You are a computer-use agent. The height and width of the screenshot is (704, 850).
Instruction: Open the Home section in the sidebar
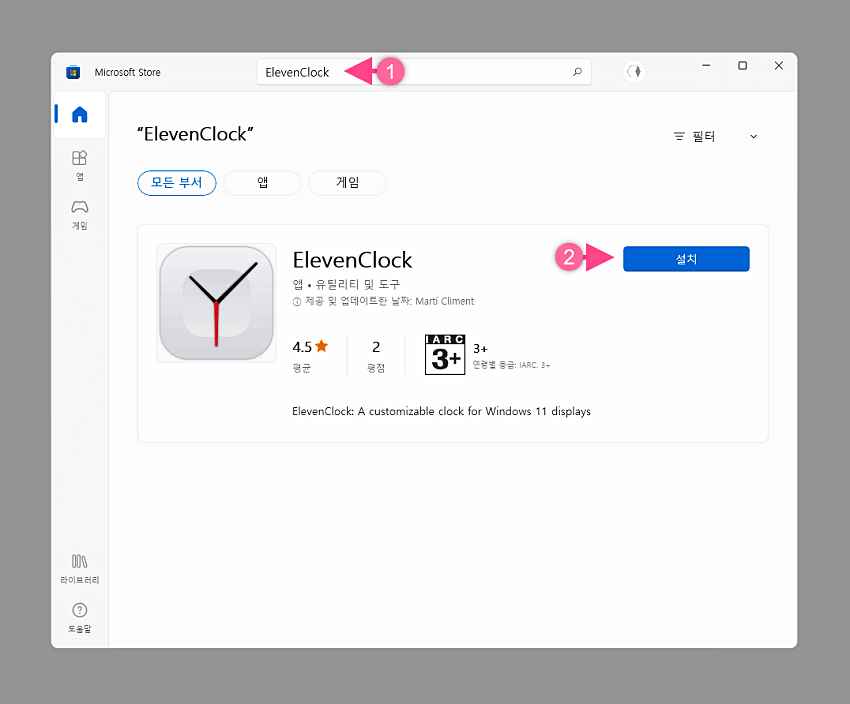80,114
